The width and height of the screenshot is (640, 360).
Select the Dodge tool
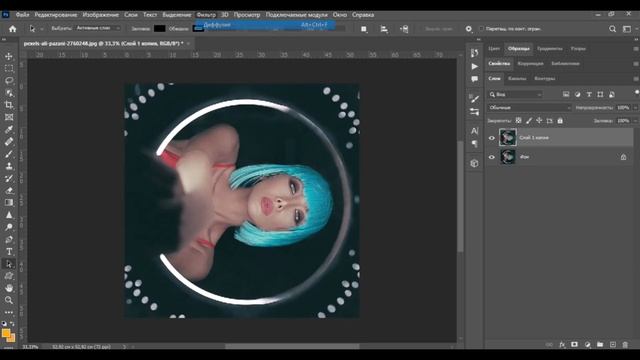coord(9,227)
